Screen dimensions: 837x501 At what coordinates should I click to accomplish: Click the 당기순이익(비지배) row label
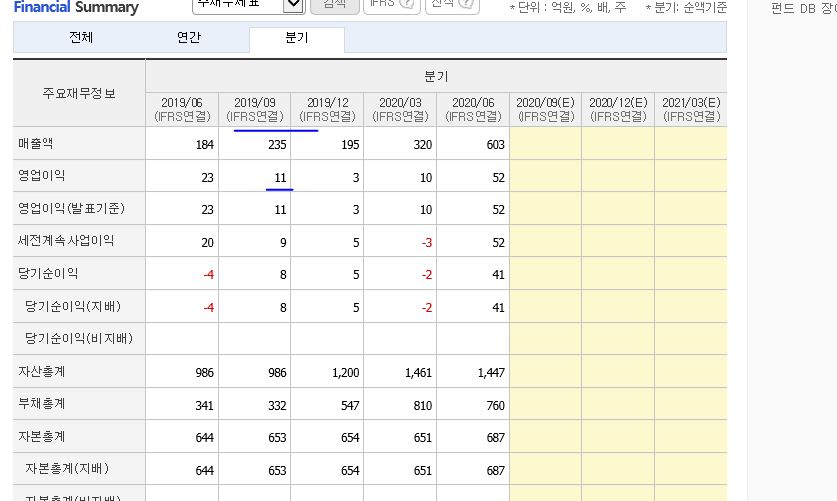(79, 338)
